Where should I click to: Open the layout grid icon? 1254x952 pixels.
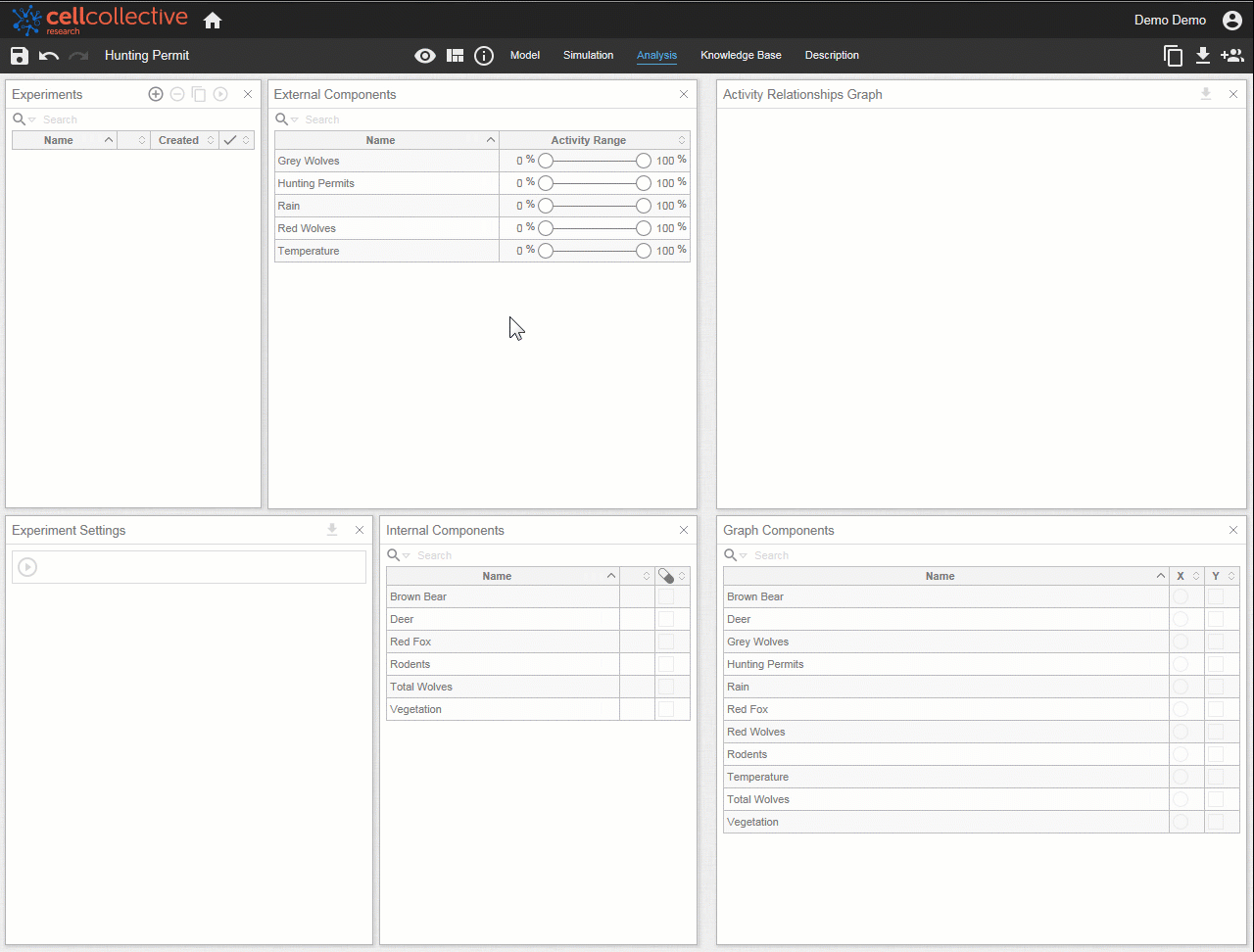click(455, 56)
